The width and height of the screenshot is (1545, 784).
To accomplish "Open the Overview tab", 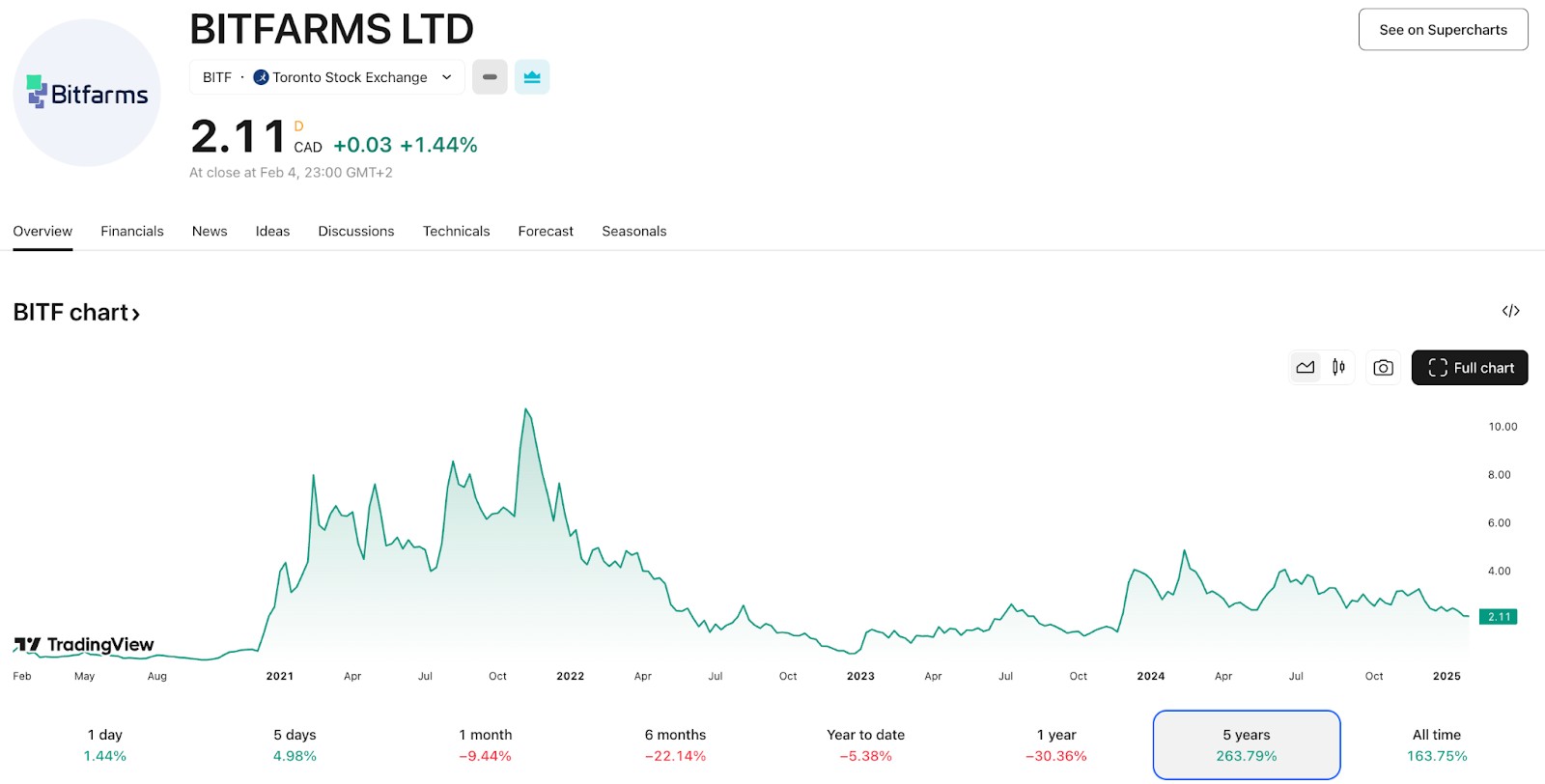I will coord(42,231).
